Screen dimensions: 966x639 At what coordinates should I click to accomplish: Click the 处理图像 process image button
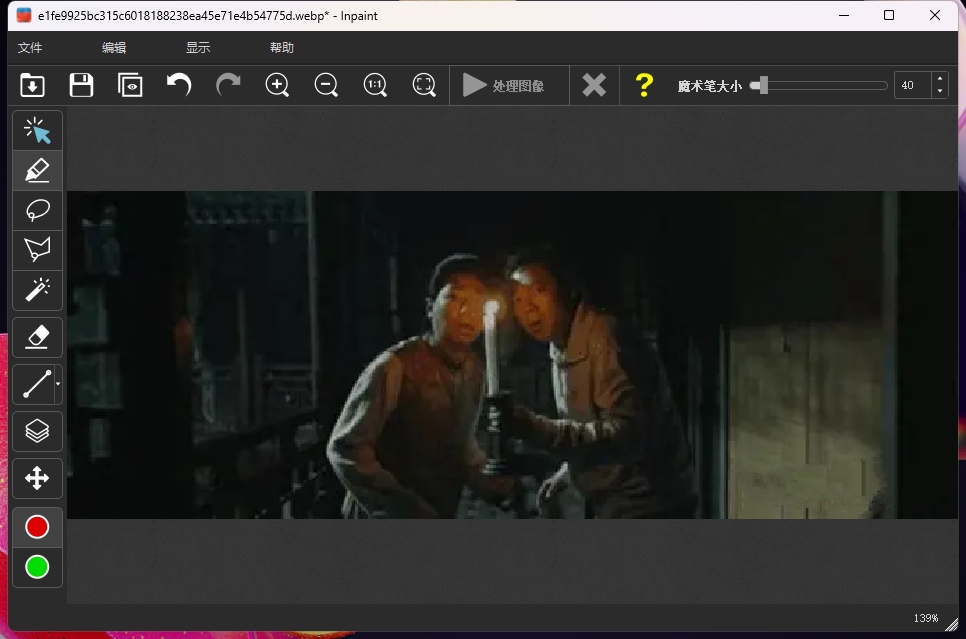pos(509,86)
